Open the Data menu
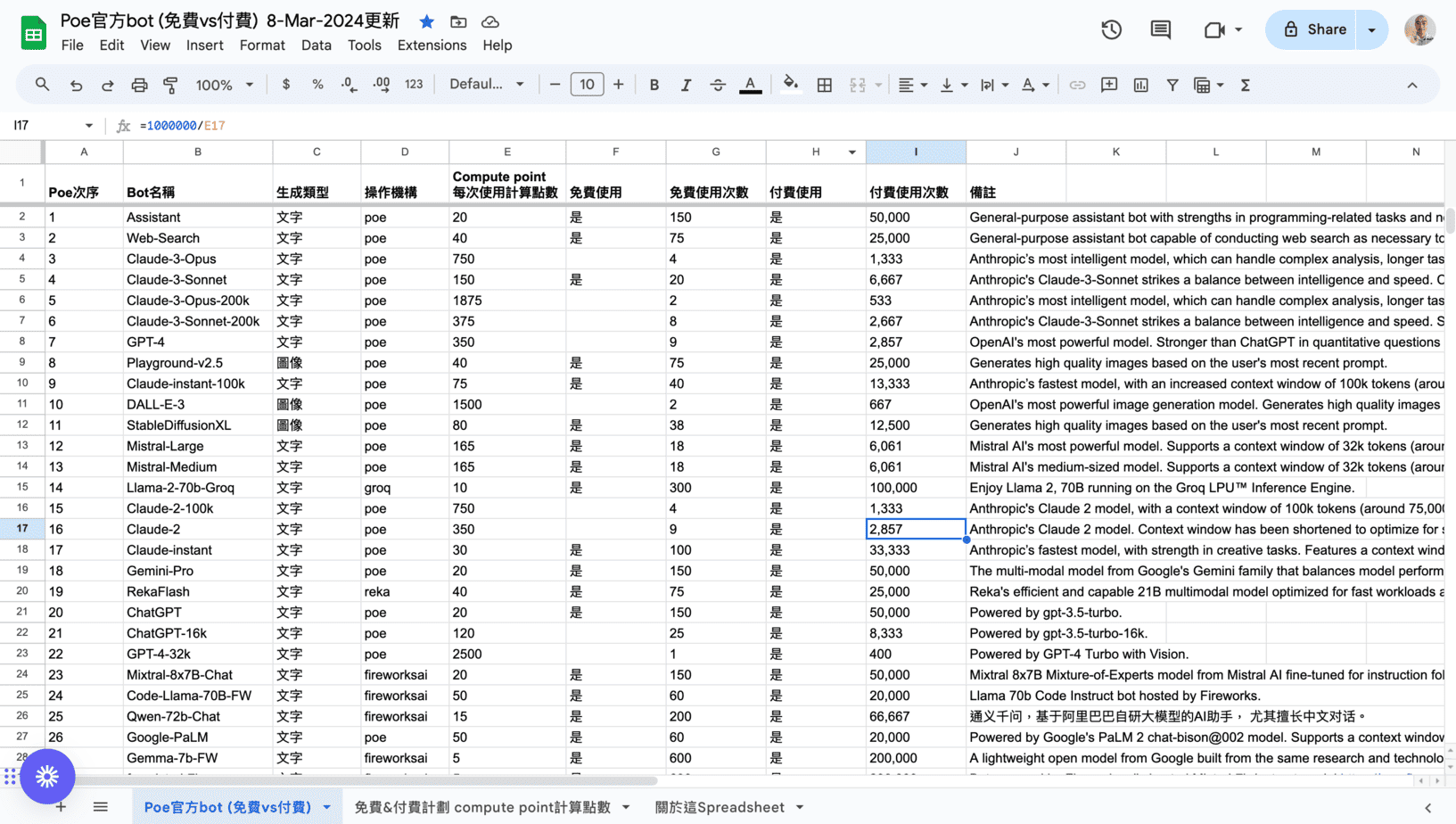This screenshot has height=824, width=1456. (x=316, y=45)
